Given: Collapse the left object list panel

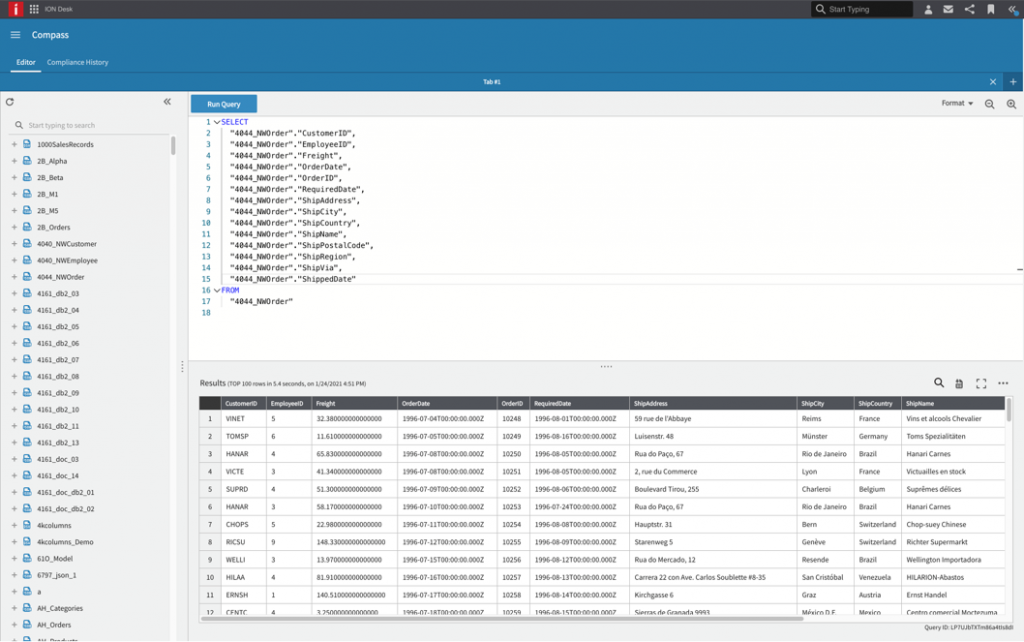Looking at the screenshot, I should click(x=168, y=102).
